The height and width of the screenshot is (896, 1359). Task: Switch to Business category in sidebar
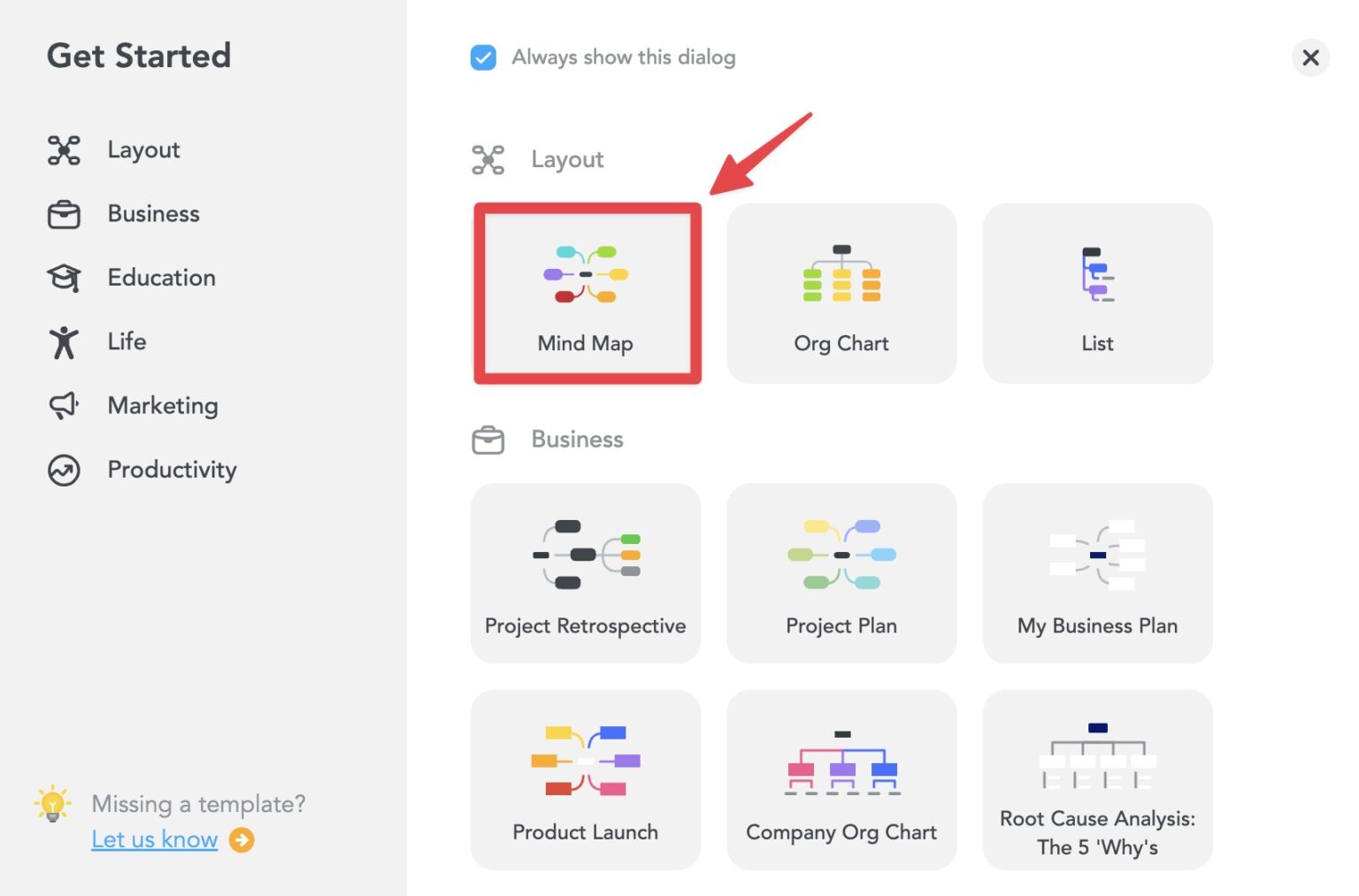153,214
